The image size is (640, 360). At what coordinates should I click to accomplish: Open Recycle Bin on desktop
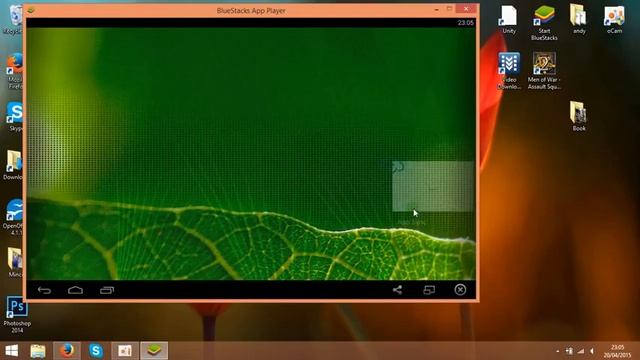click(15, 20)
